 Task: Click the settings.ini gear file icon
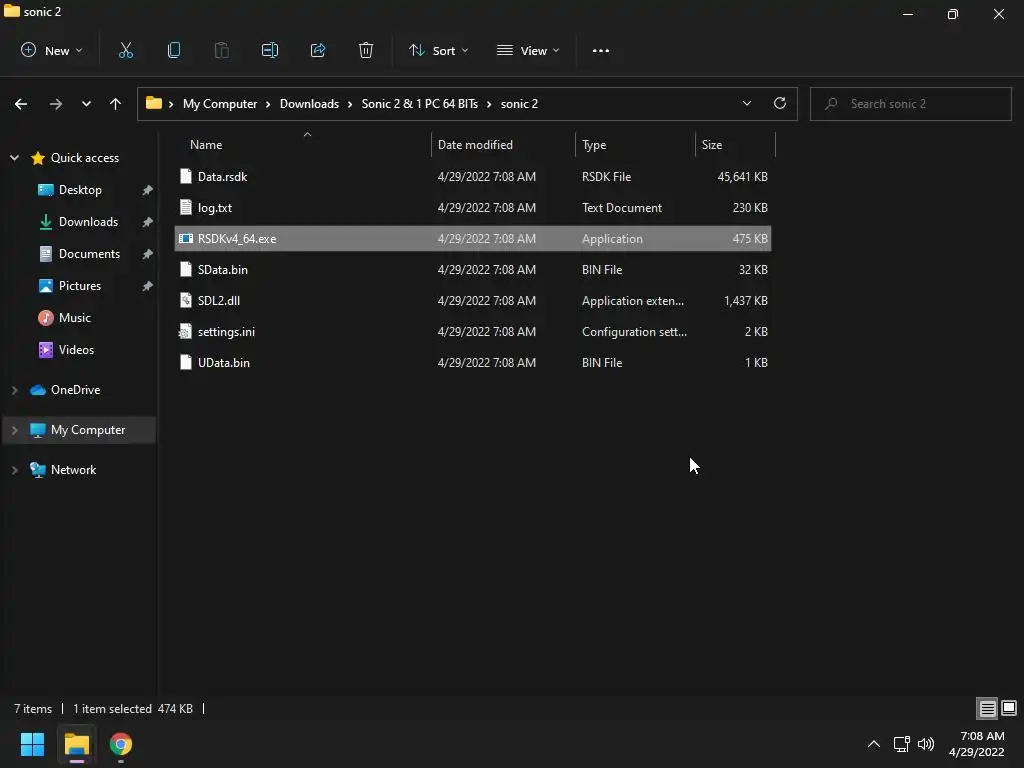pyautogui.click(x=185, y=332)
